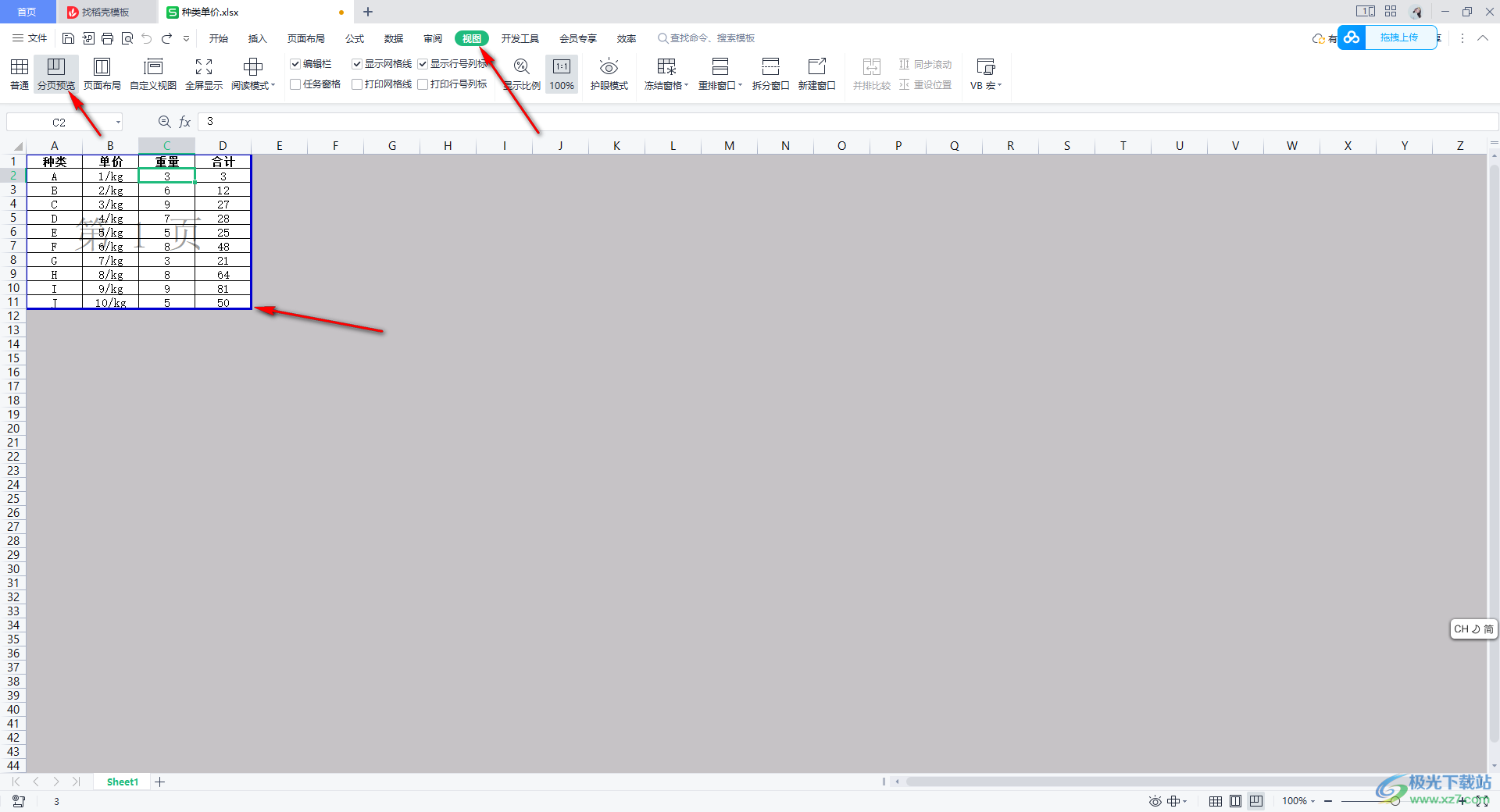The image size is (1500, 812).
Task: Check the 打印网格线 print gridlines checkbox
Action: tap(357, 84)
